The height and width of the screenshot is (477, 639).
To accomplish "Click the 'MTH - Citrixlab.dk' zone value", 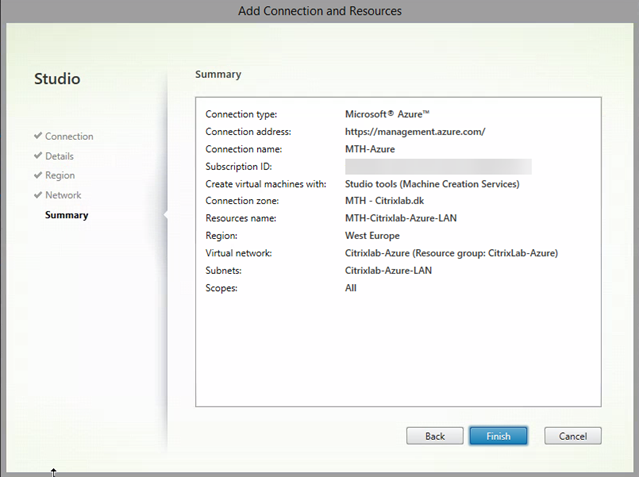I will click(x=384, y=201).
